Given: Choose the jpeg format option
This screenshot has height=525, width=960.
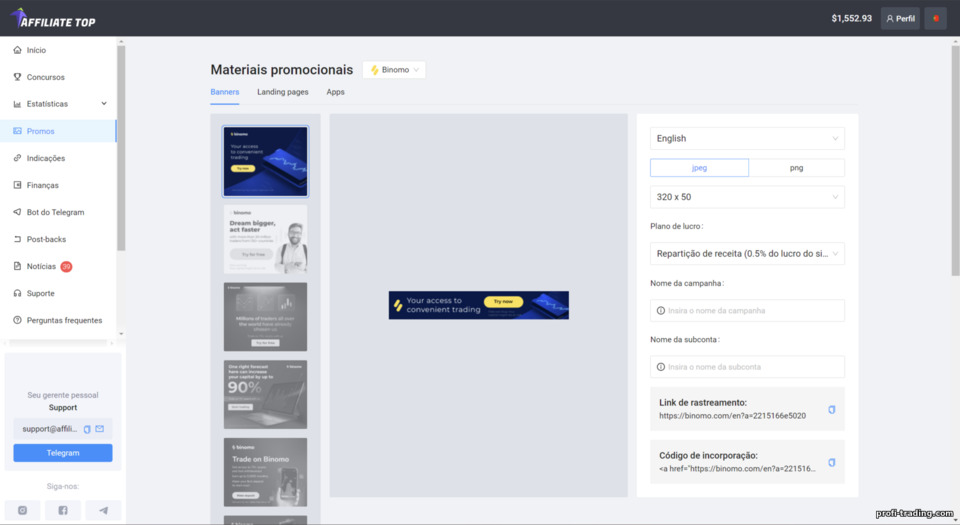Looking at the screenshot, I should (699, 168).
